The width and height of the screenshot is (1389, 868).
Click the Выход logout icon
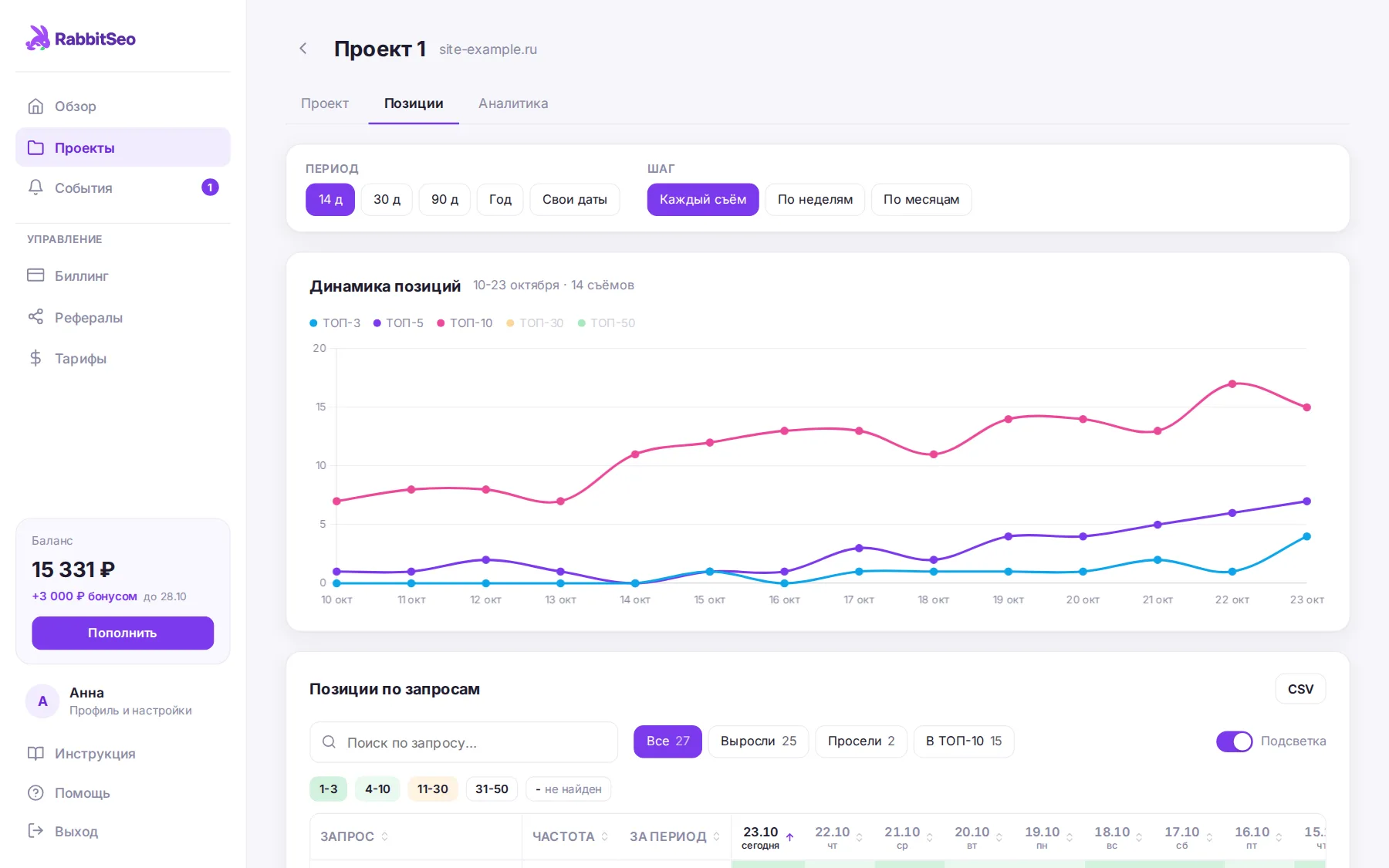click(35, 831)
